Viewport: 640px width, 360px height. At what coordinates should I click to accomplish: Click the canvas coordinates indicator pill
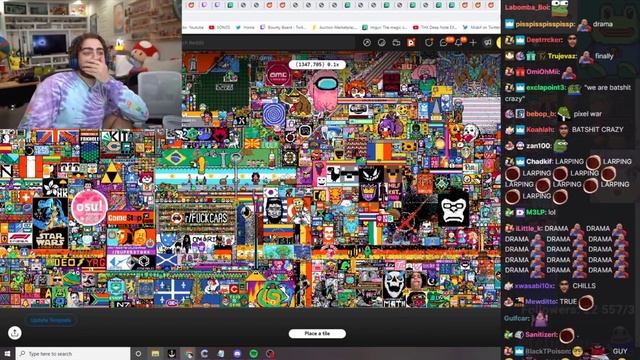coord(317,64)
